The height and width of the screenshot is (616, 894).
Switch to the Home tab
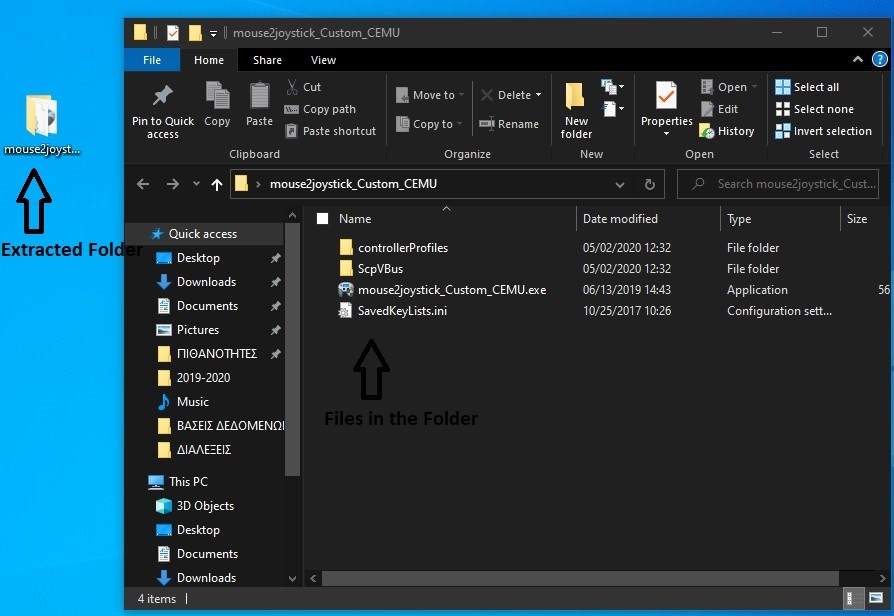coord(209,60)
